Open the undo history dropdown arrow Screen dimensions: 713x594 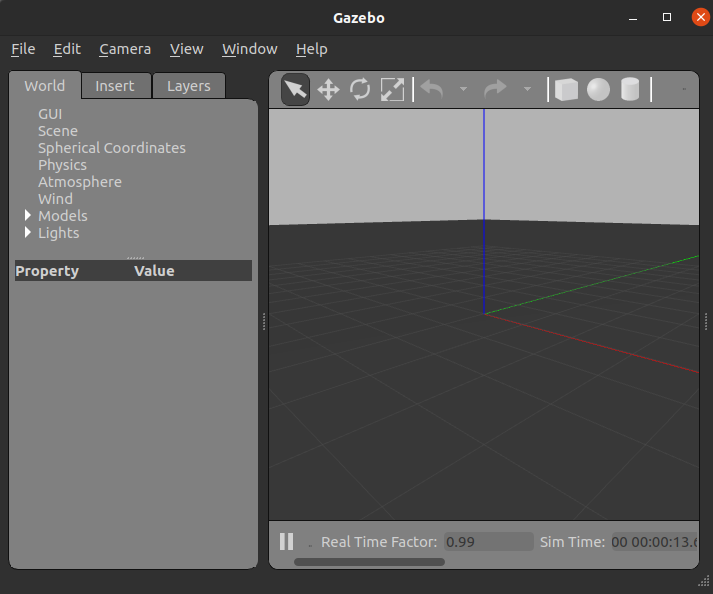(463, 90)
